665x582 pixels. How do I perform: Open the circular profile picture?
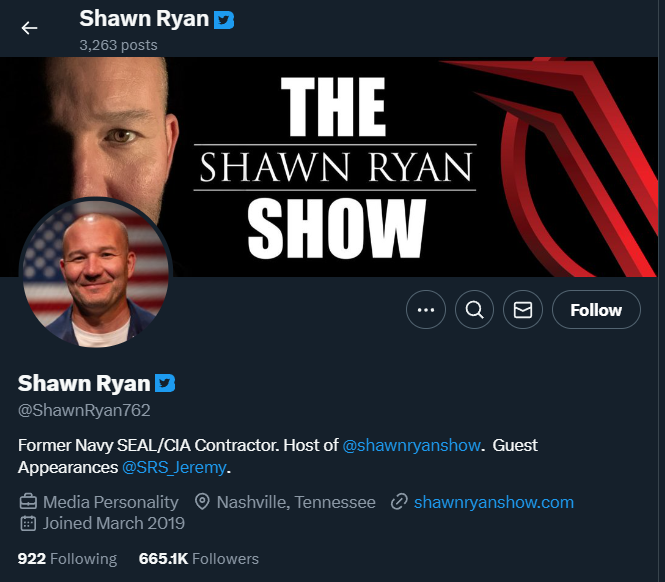(x=96, y=273)
